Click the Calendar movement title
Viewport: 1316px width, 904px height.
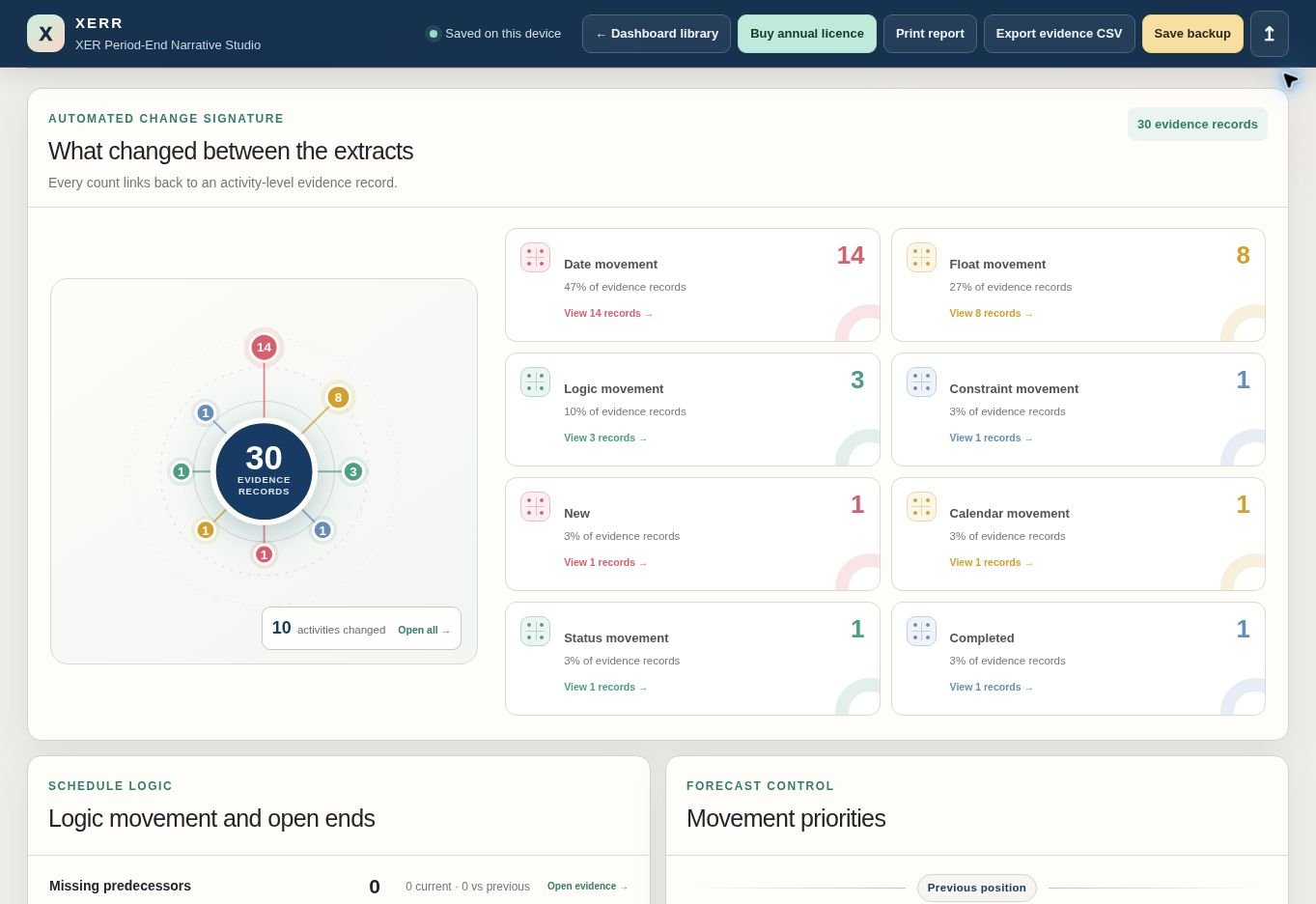pos(1009,513)
